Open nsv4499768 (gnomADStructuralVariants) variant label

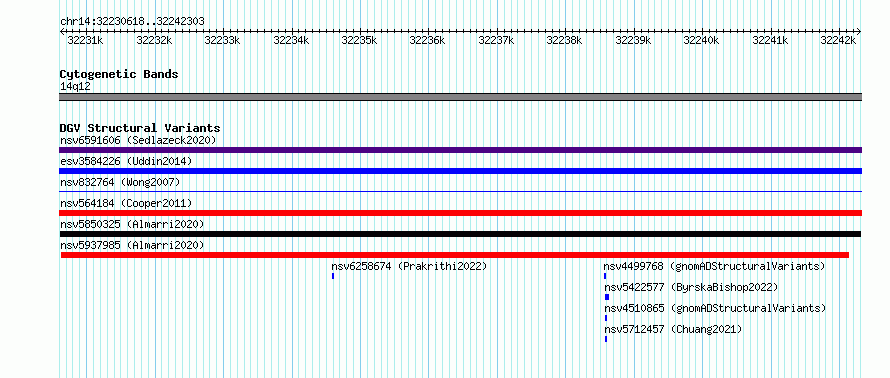(x=714, y=266)
